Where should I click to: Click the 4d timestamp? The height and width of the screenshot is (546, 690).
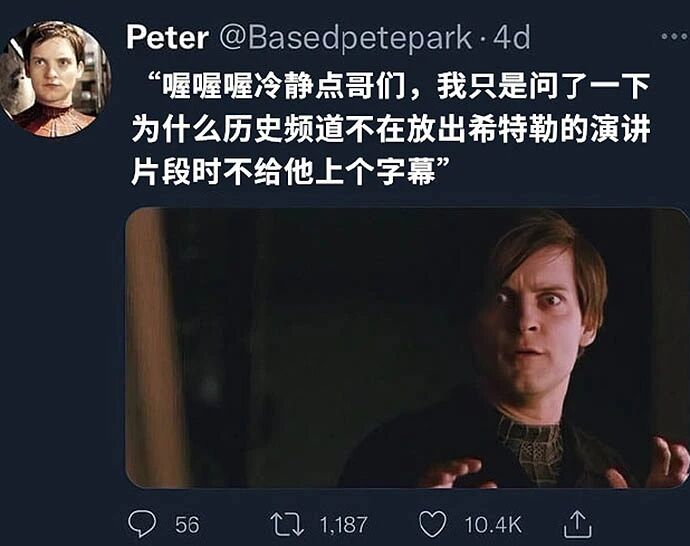[x=511, y=38]
